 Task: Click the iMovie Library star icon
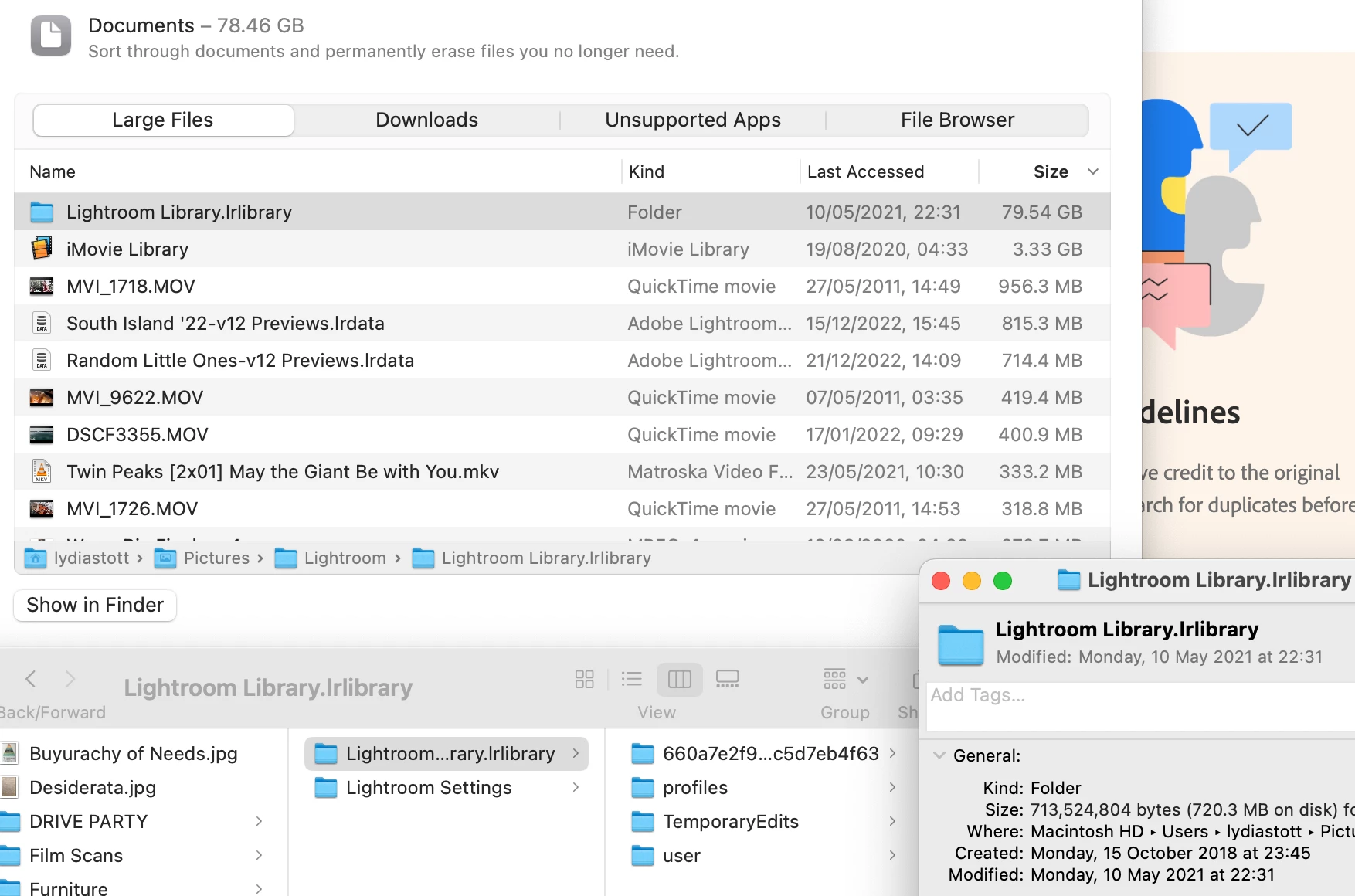click(x=42, y=249)
